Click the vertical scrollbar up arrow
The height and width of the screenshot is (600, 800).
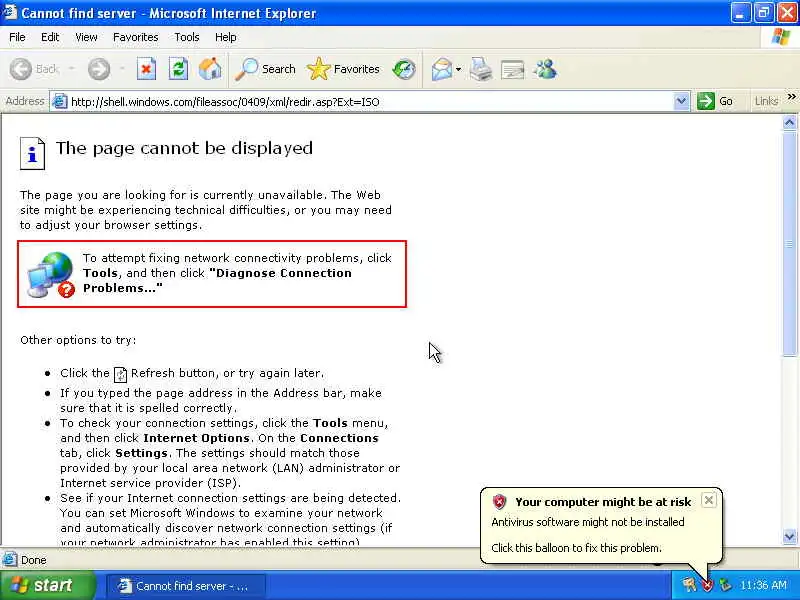click(789, 122)
